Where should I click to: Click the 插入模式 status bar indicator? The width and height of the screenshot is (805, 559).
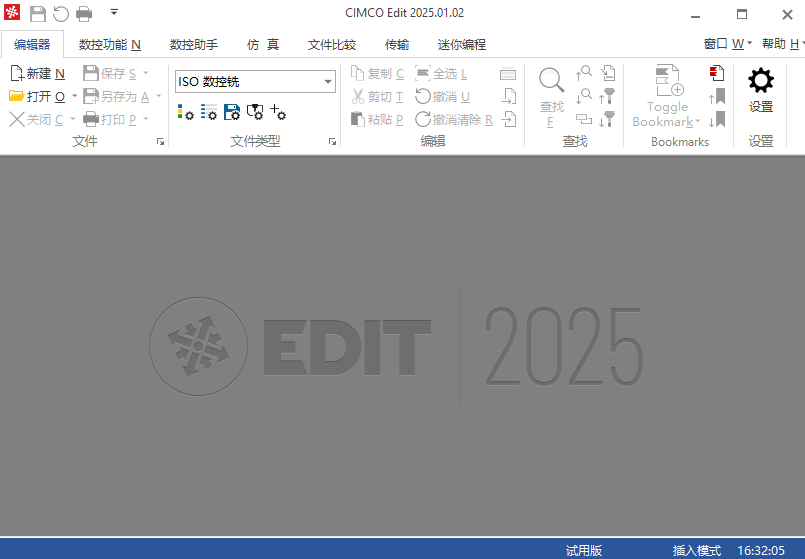tap(697, 550)
